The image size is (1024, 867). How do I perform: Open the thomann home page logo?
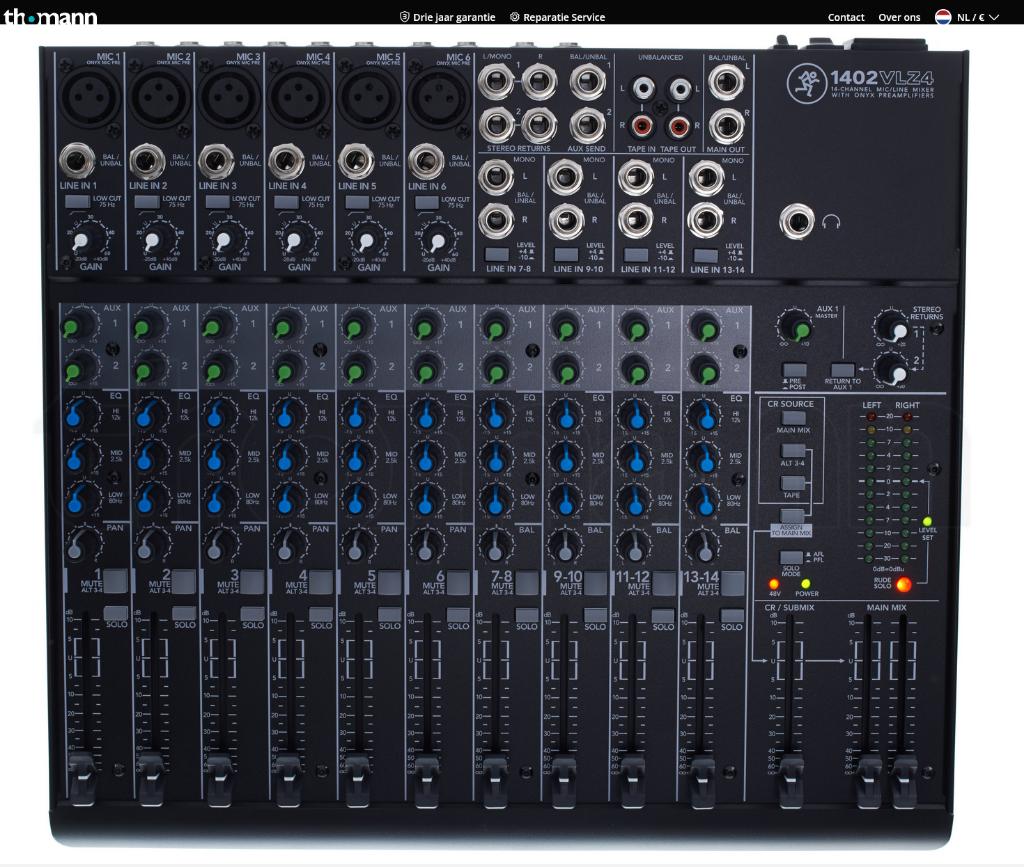(50, 17)
